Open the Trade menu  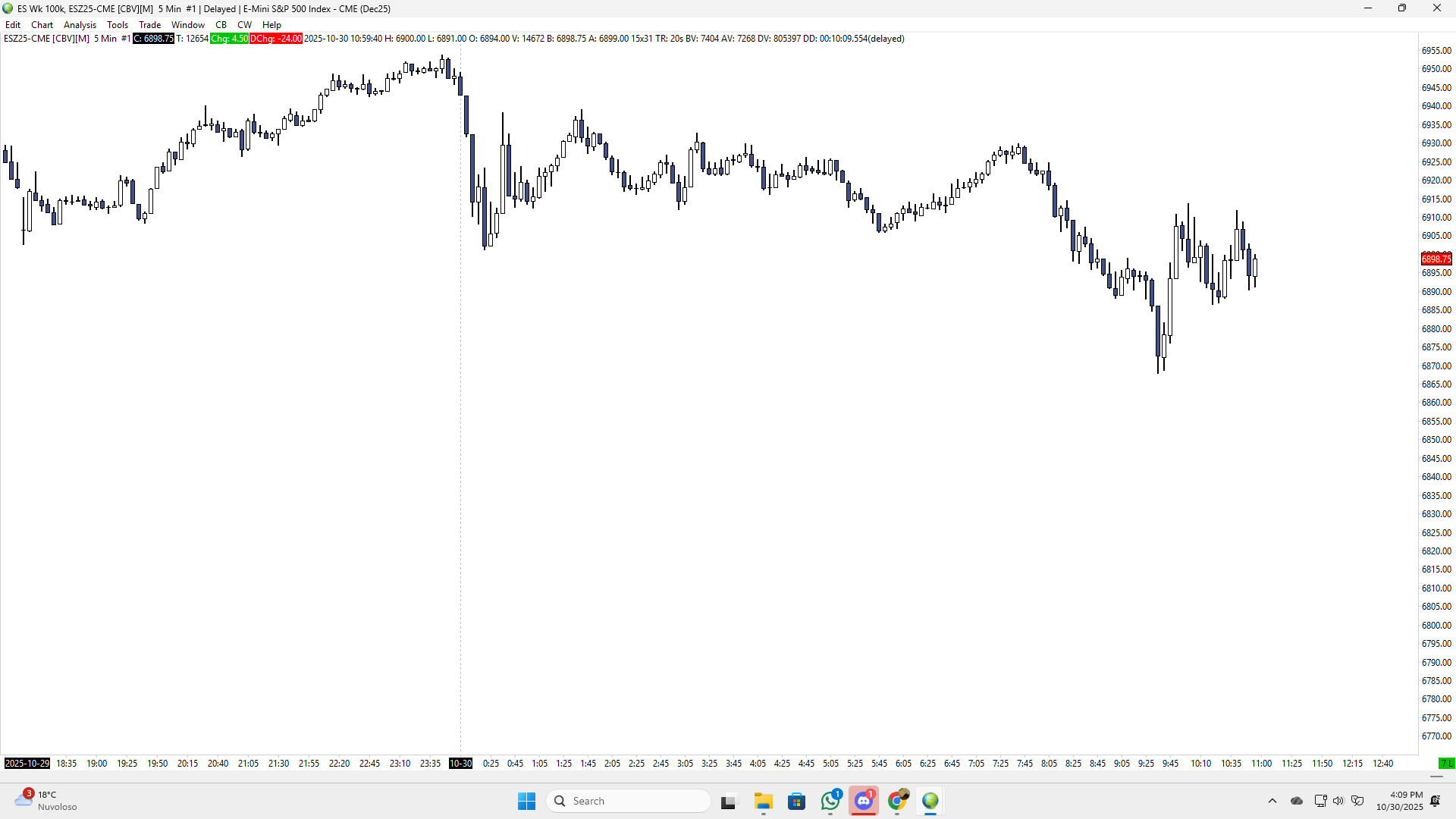[x=149, y=24]
